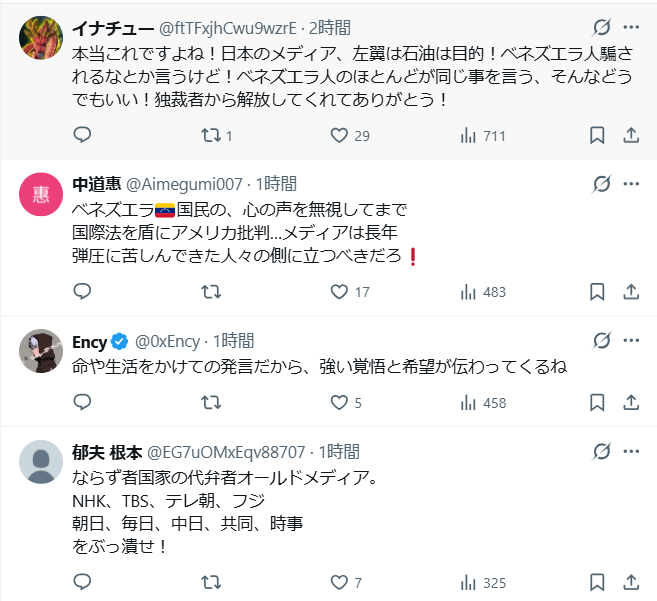Open more options on イナチュー's post
Viewport: 657px width, 601px height.
631,27
